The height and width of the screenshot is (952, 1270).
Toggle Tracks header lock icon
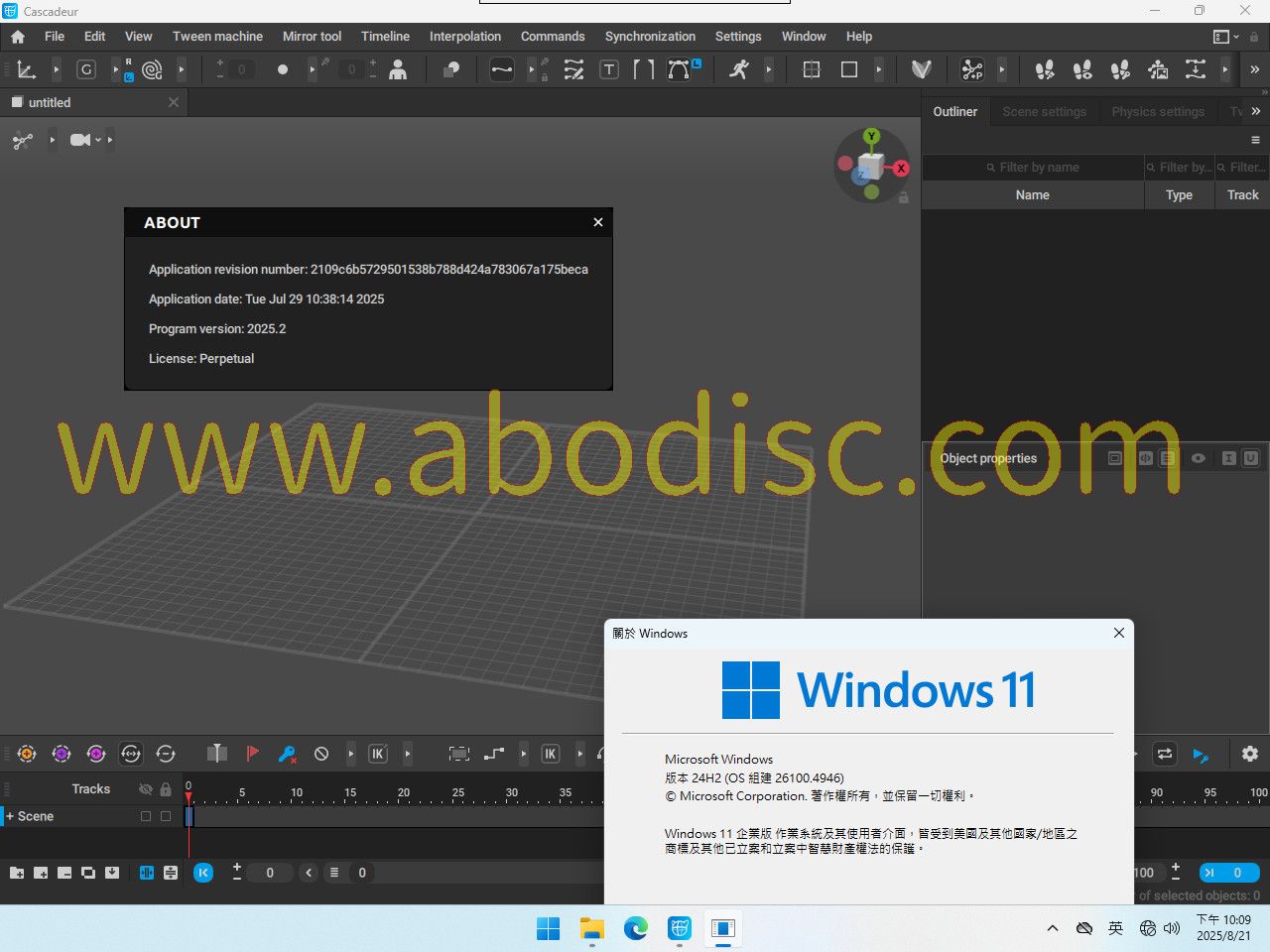(166, 789)
